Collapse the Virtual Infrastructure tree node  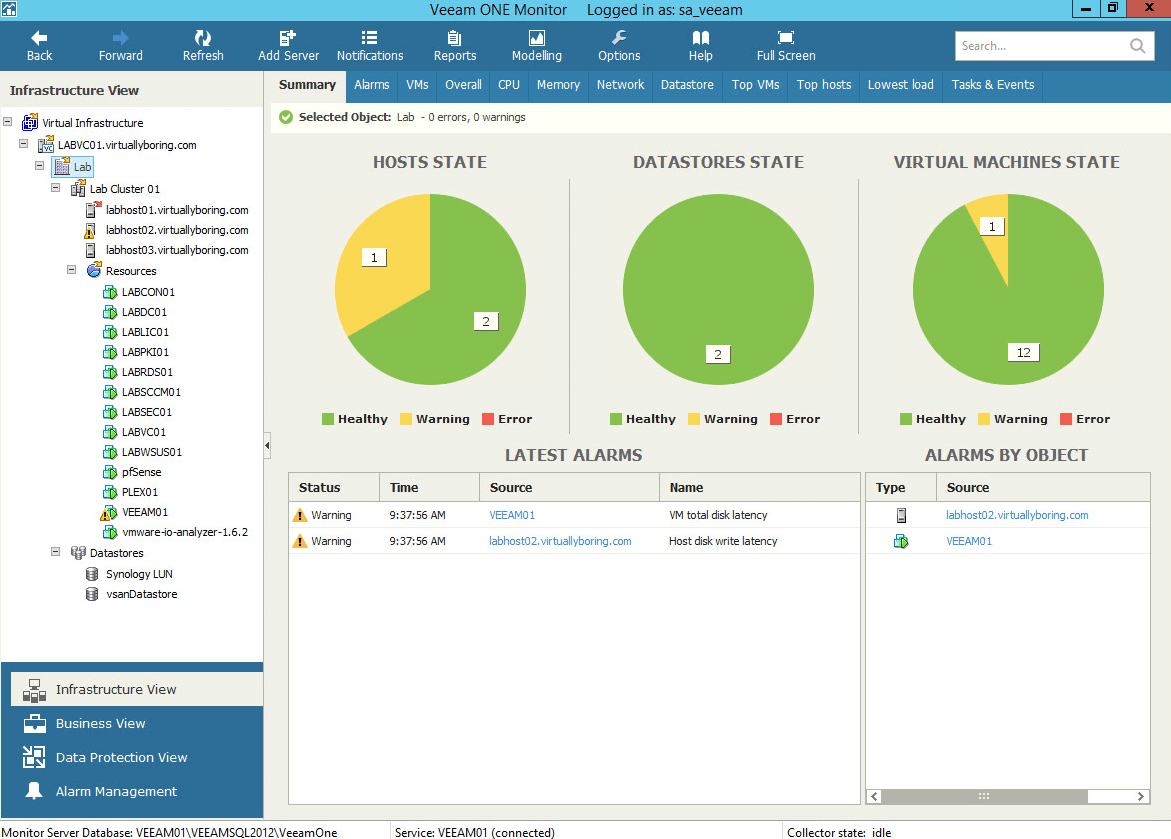(x=7, y=122)
